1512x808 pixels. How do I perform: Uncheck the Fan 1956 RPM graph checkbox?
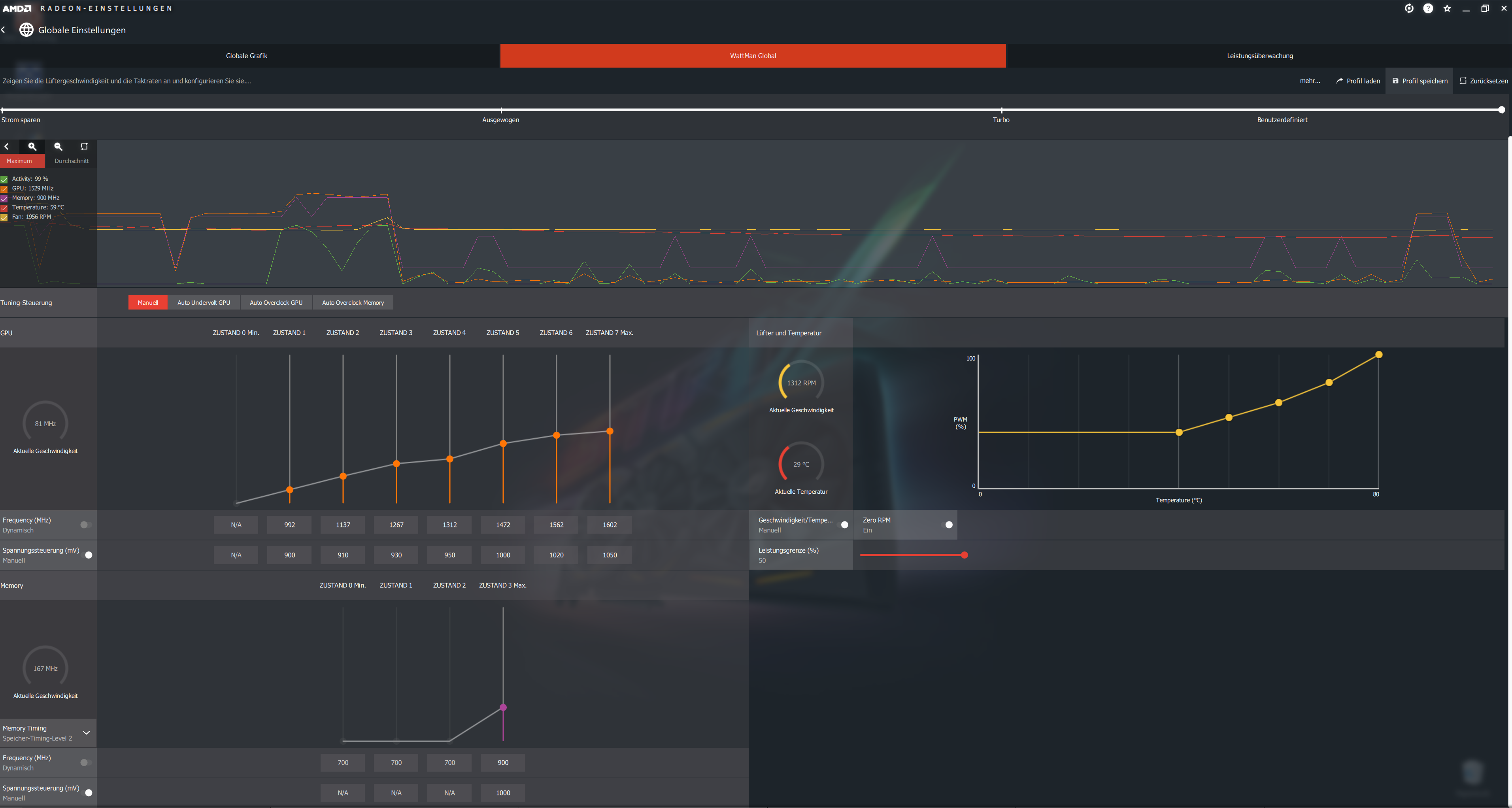coord(4,217)
